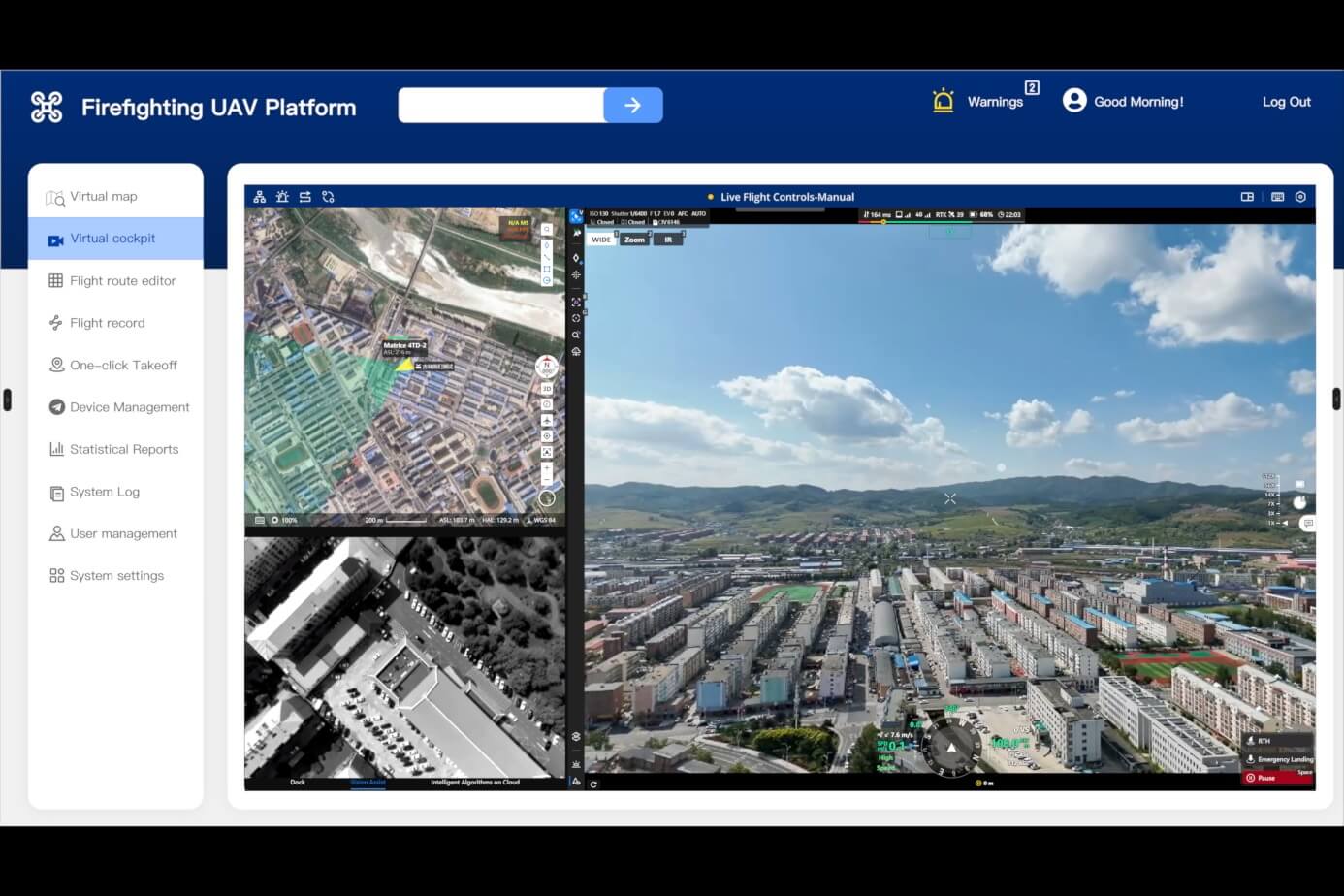Switch camera to Zoom lens
Viewport: 1344px width, 896px height.
(634, 240)
